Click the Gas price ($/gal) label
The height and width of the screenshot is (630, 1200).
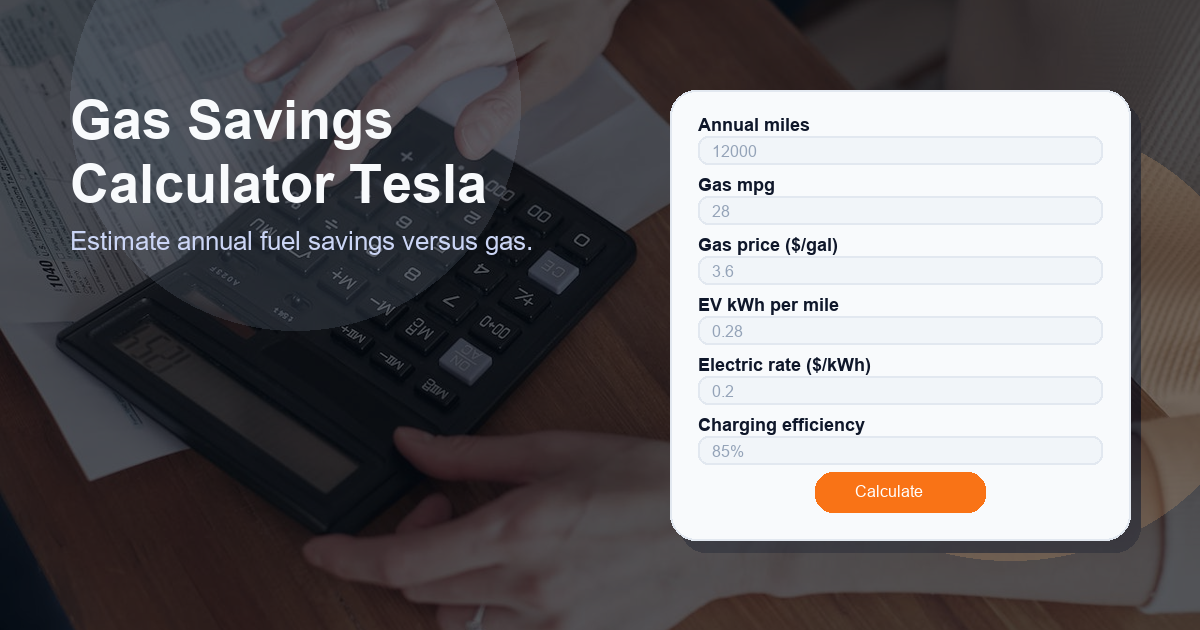768,245
